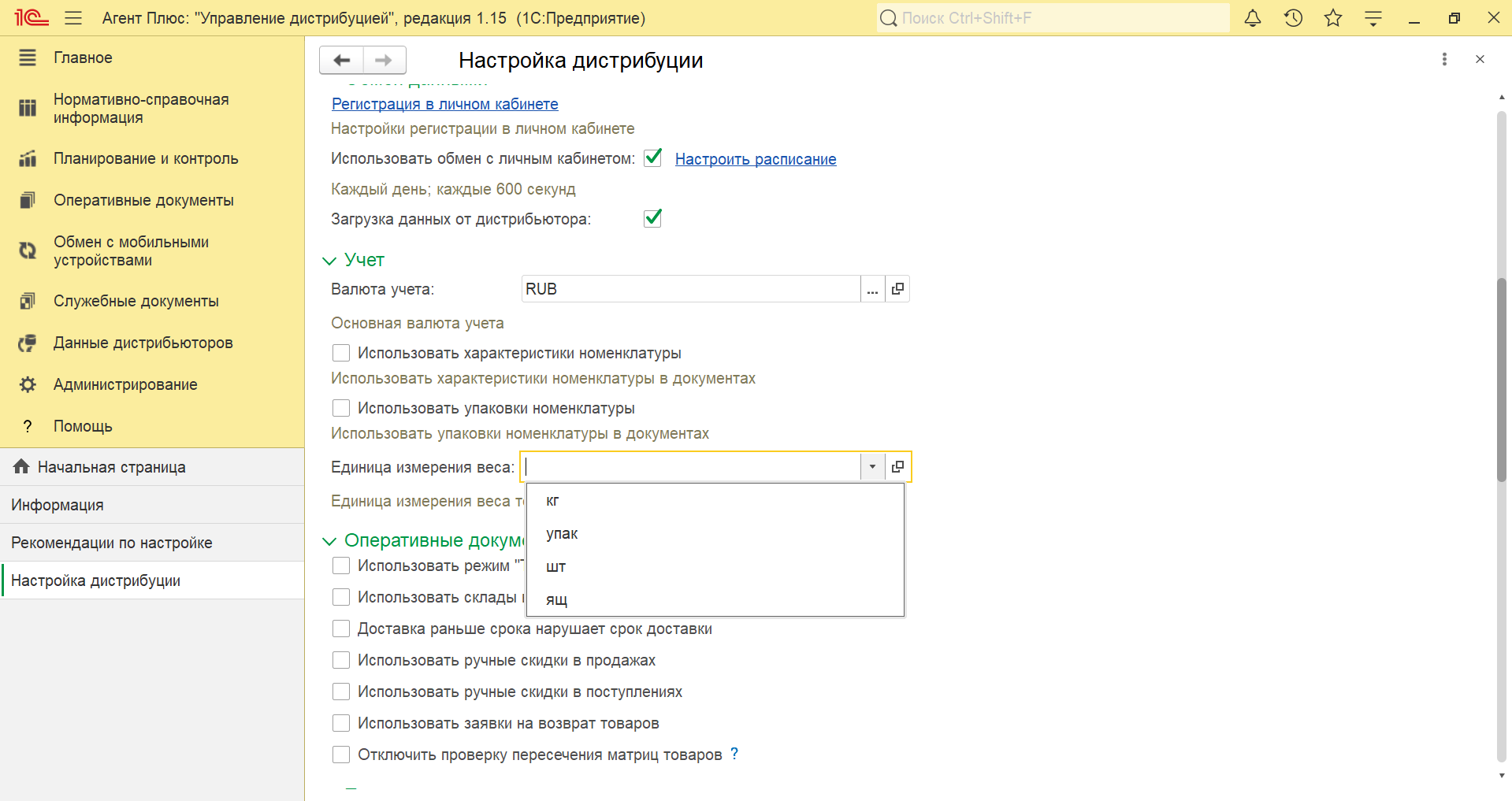Click the Главное section icon
1512x801 pixels.
tap(28, 57)
